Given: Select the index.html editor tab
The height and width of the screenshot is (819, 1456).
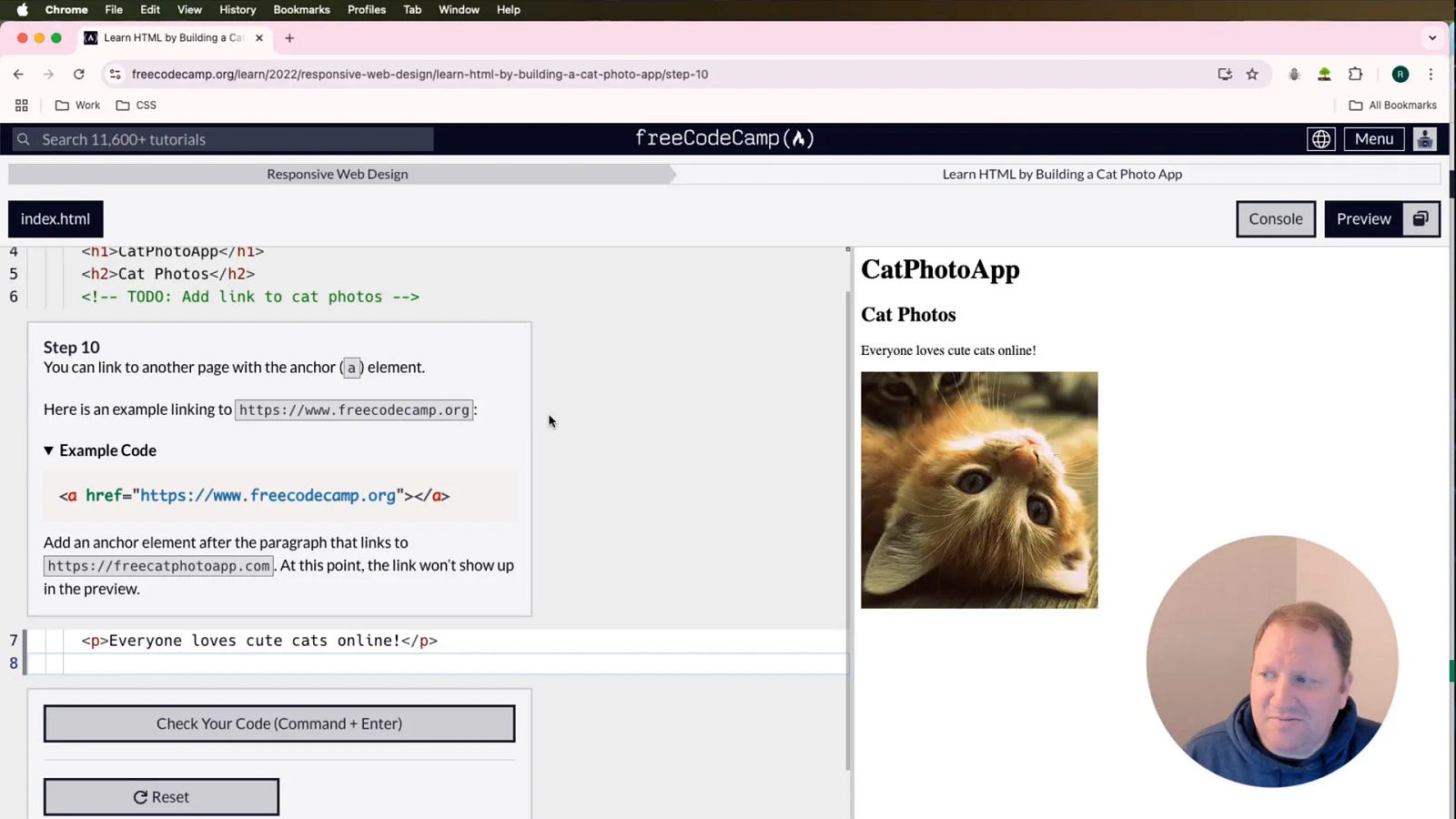Looking at the screenshot, I should 56,219.
